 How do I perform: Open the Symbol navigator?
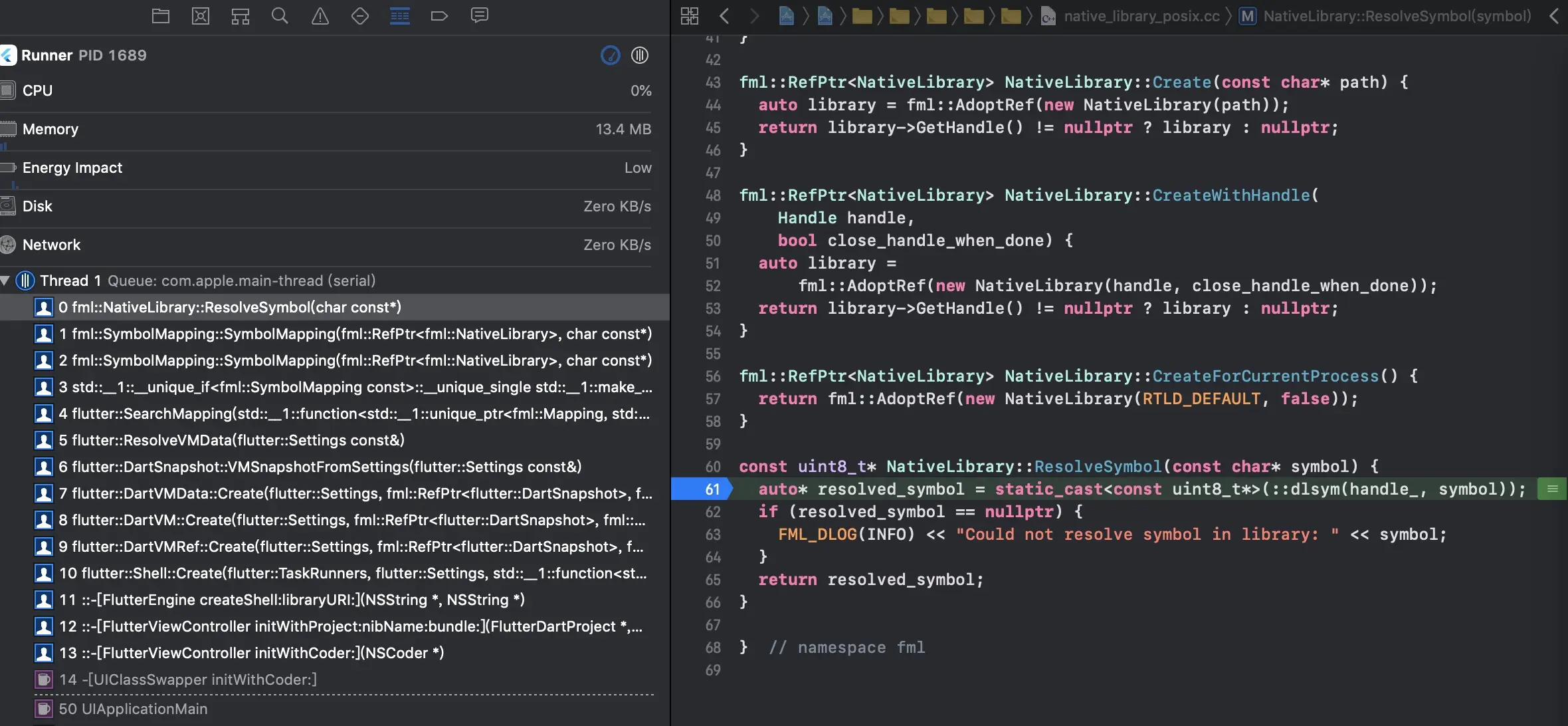coord(241,16)
